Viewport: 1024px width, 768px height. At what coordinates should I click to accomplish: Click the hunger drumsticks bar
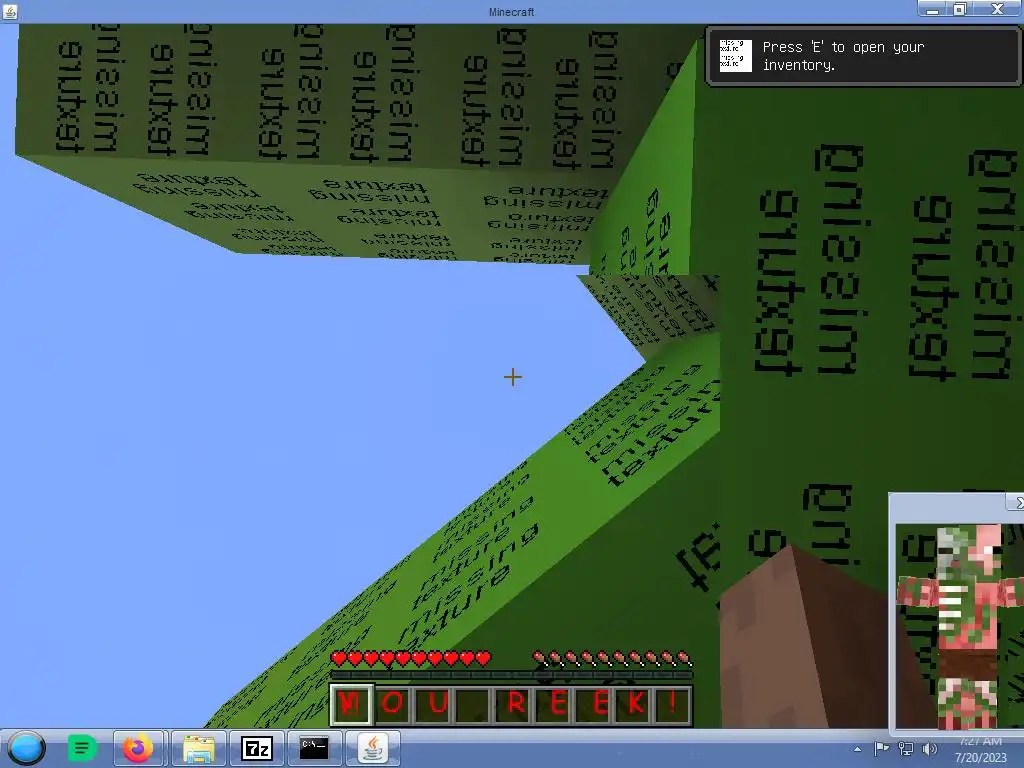(x=612, y=658)
